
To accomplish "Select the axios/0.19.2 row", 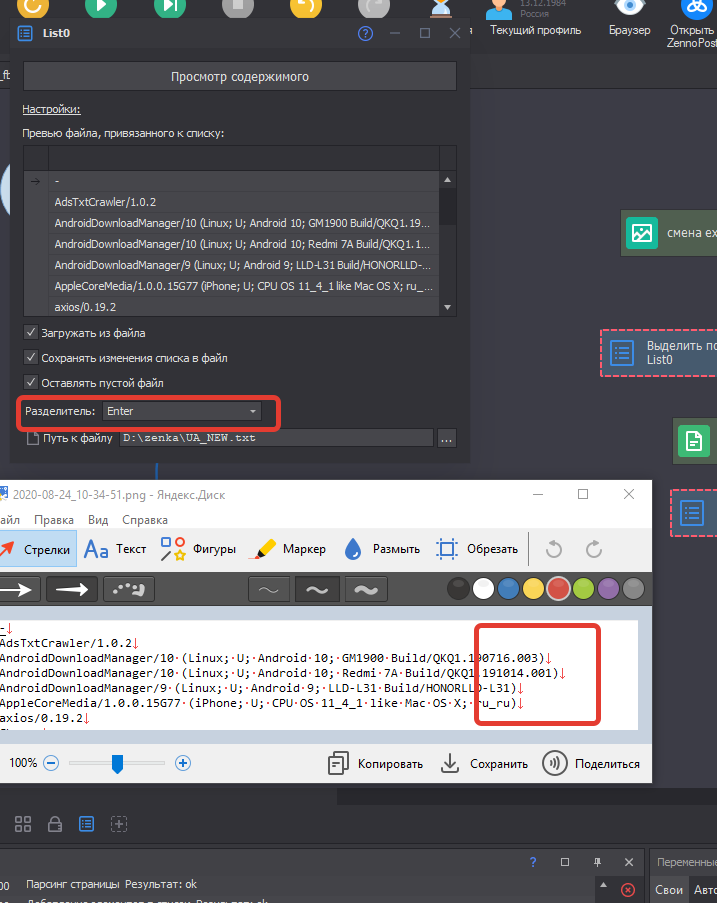I will coord(244,307).
